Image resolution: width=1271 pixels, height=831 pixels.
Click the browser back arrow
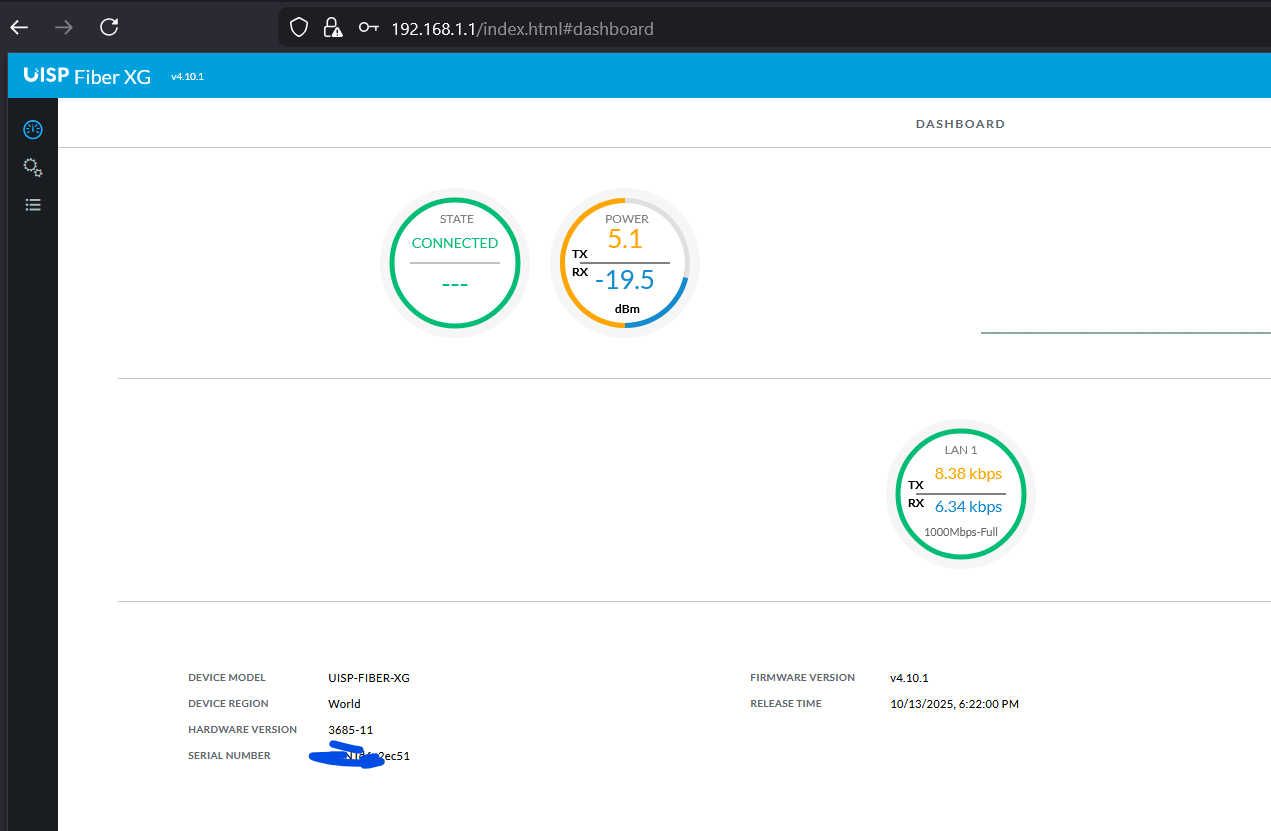19,28
